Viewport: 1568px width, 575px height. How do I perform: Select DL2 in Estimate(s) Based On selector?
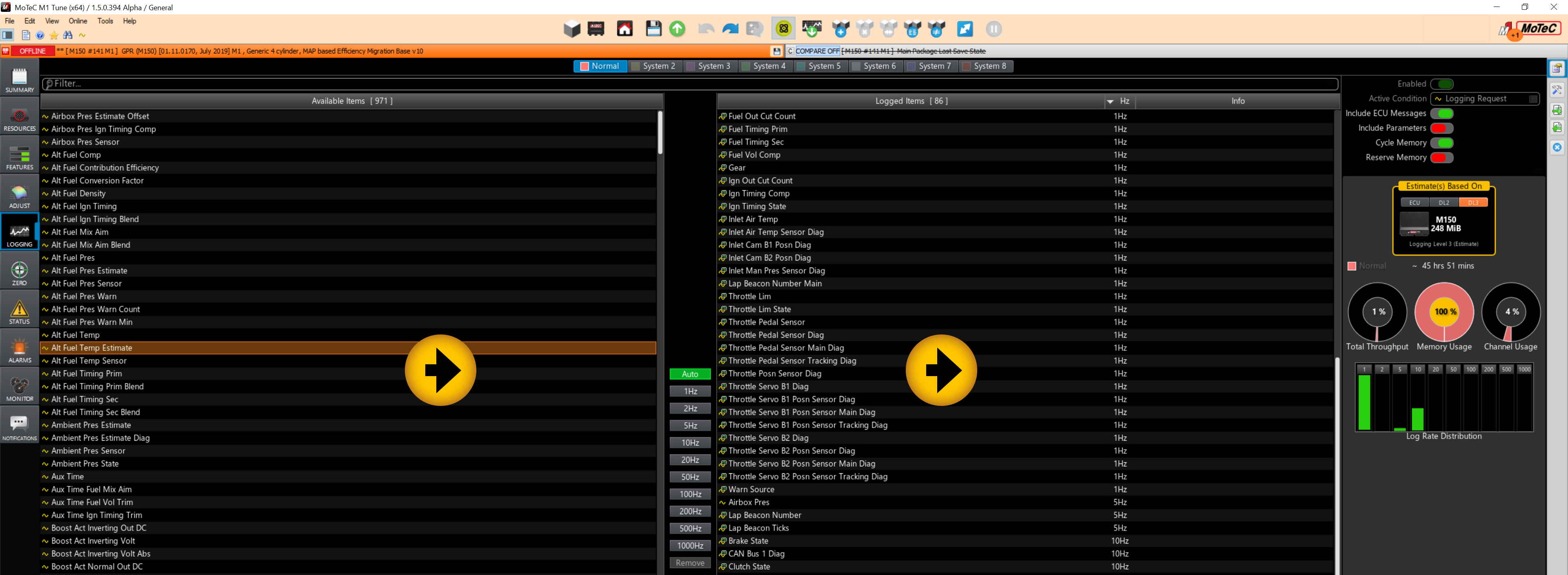pyautogui.click(x=1443, y=203)
